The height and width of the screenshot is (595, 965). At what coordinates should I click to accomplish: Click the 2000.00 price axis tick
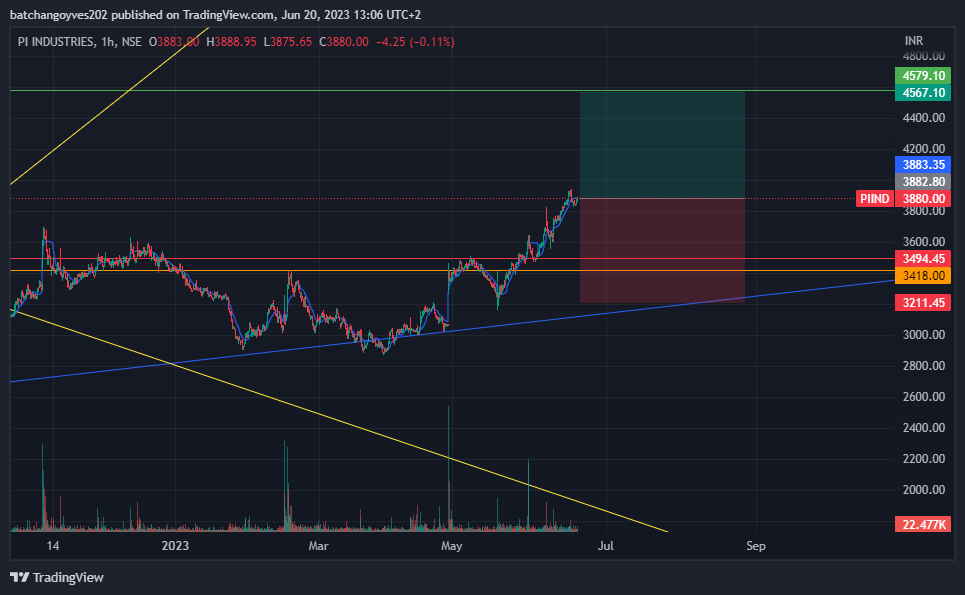[924, 490]
